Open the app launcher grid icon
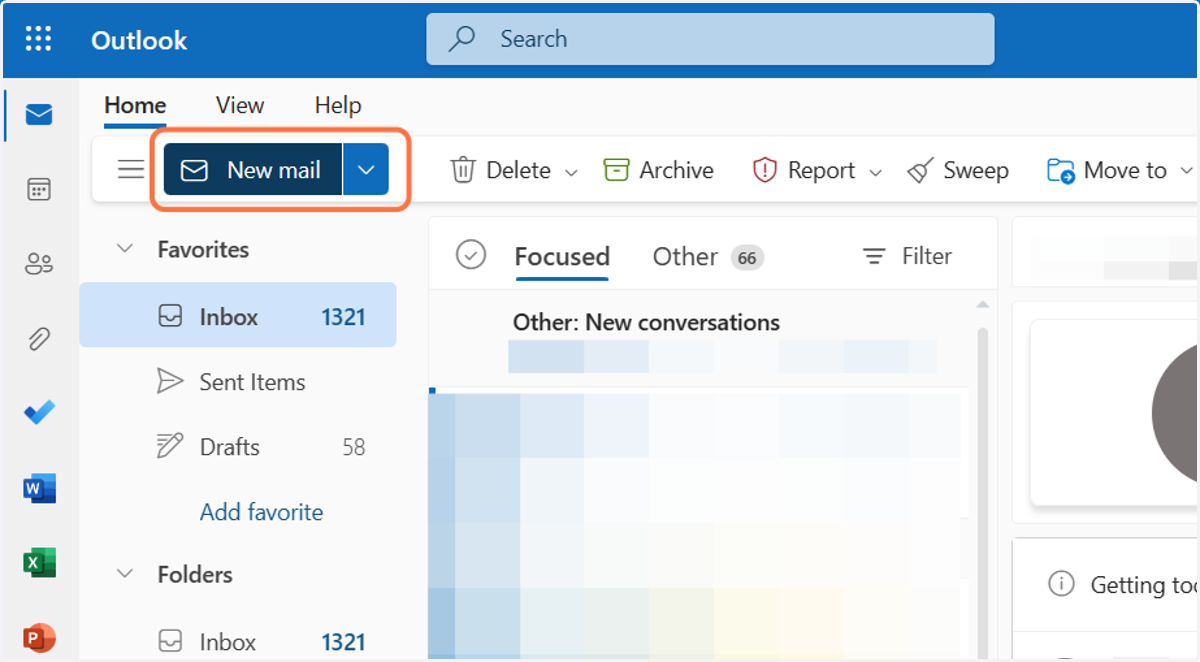The width and height of the screenshot is (1200, 662). click(38, 39)
